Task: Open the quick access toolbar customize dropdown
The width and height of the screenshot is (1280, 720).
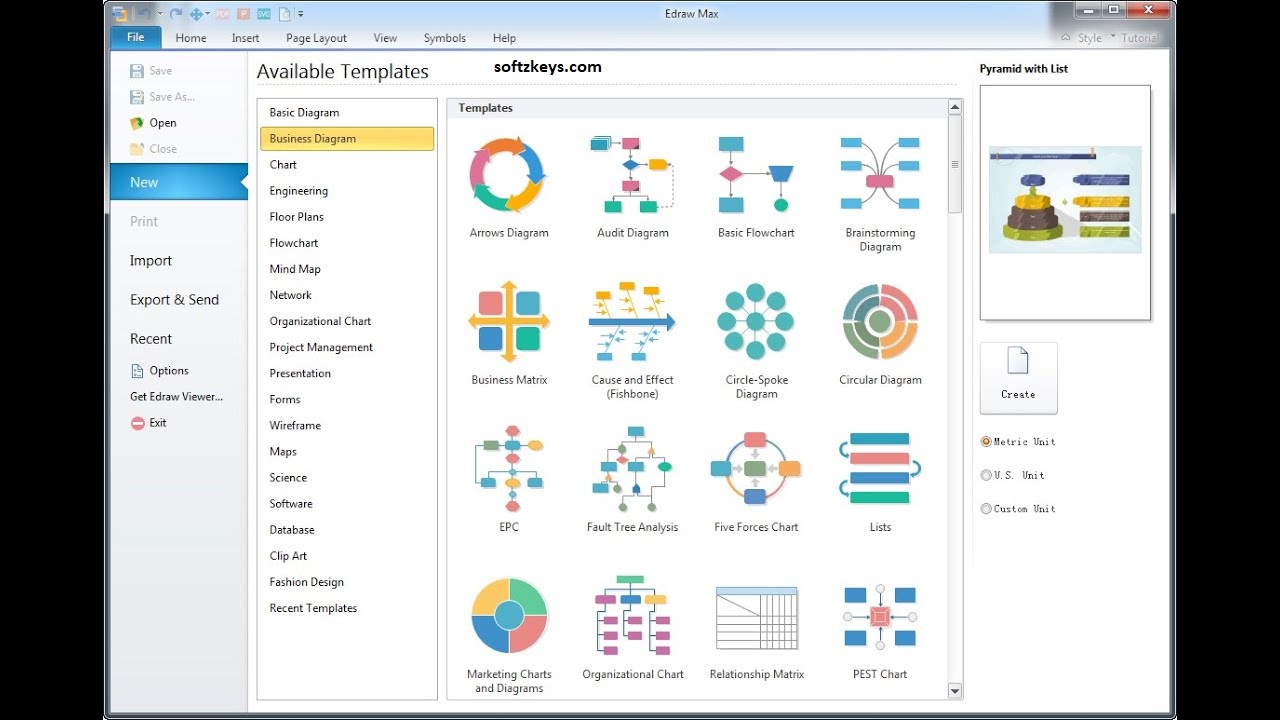Action: click(x=301, y=14)
